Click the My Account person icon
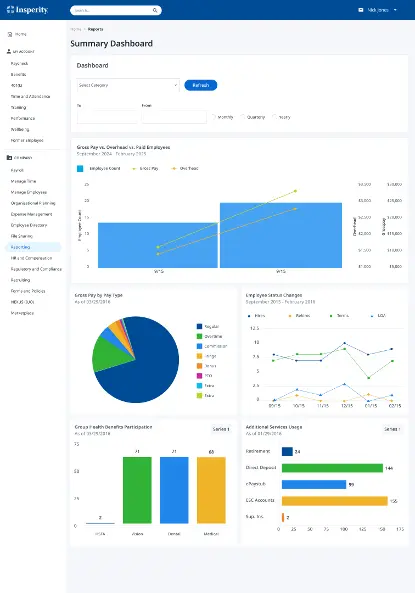Image resolution: width=415 pixels, height=593 pixels. pyautogui.click(x=9, y=51)
